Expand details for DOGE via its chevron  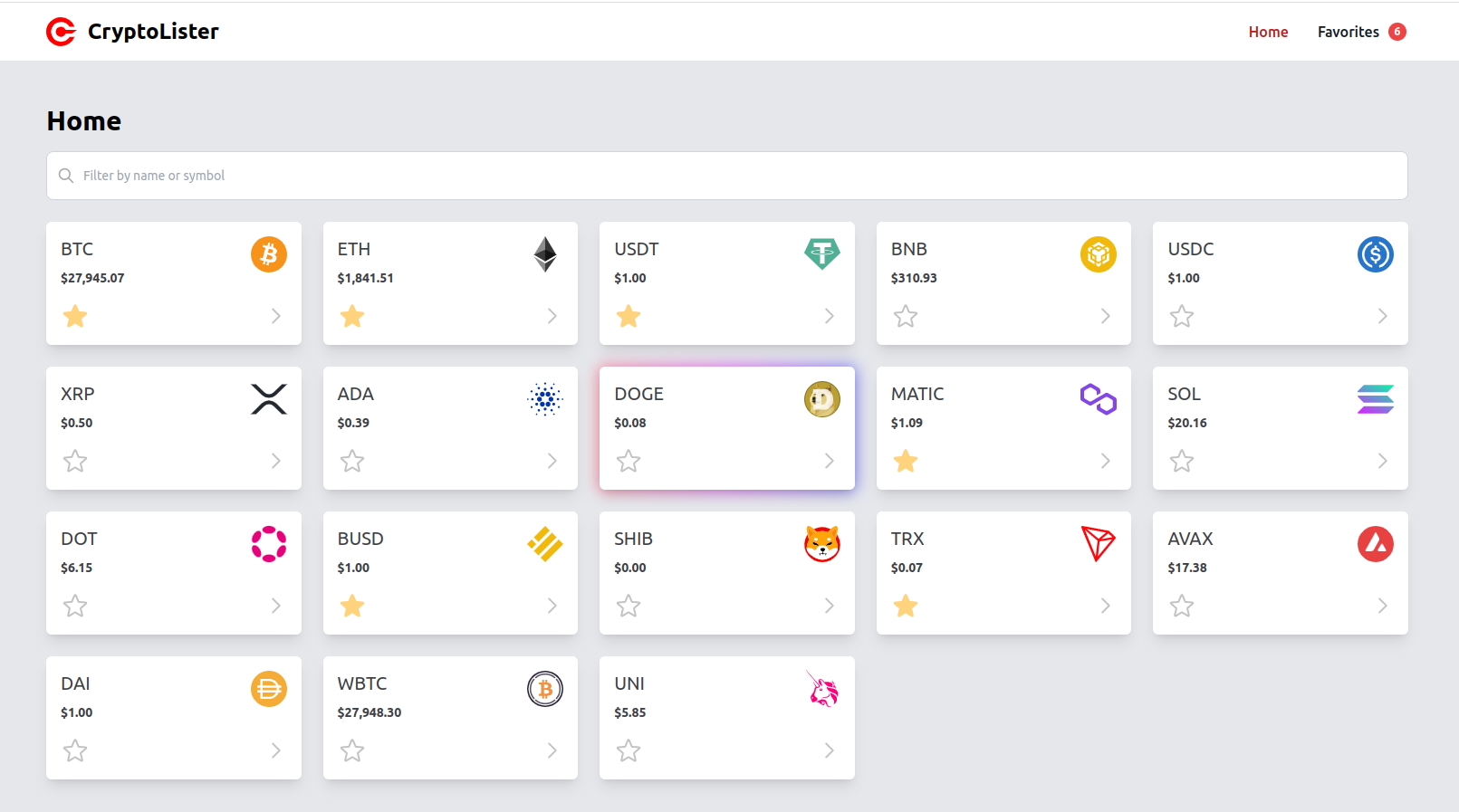[x=829, y=461]
